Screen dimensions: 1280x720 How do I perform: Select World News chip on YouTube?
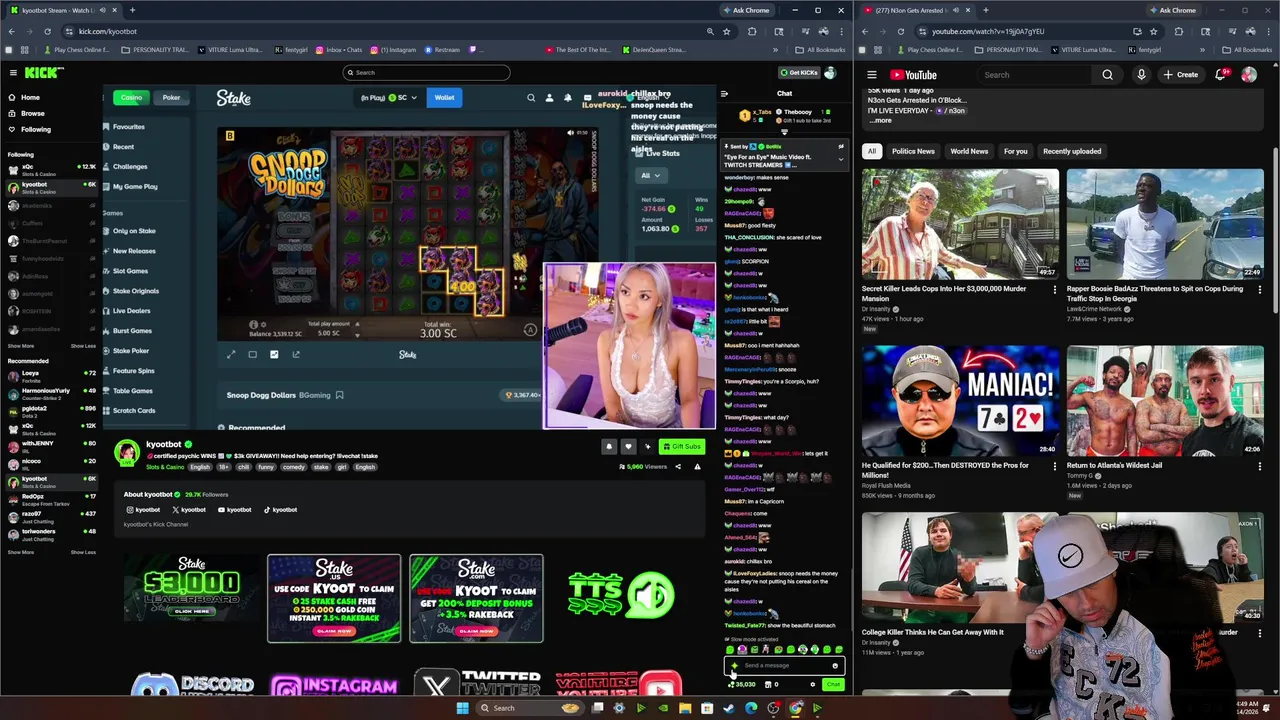tap(969, 151)
